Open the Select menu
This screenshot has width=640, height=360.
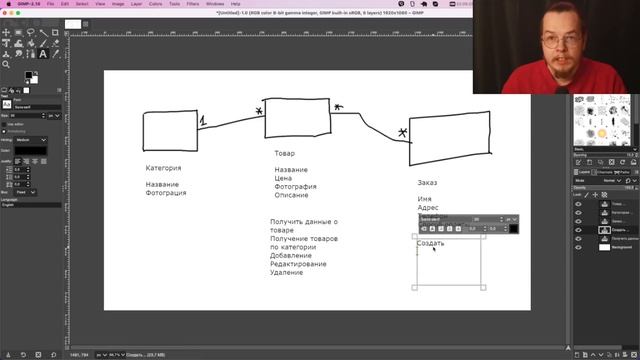82,4
